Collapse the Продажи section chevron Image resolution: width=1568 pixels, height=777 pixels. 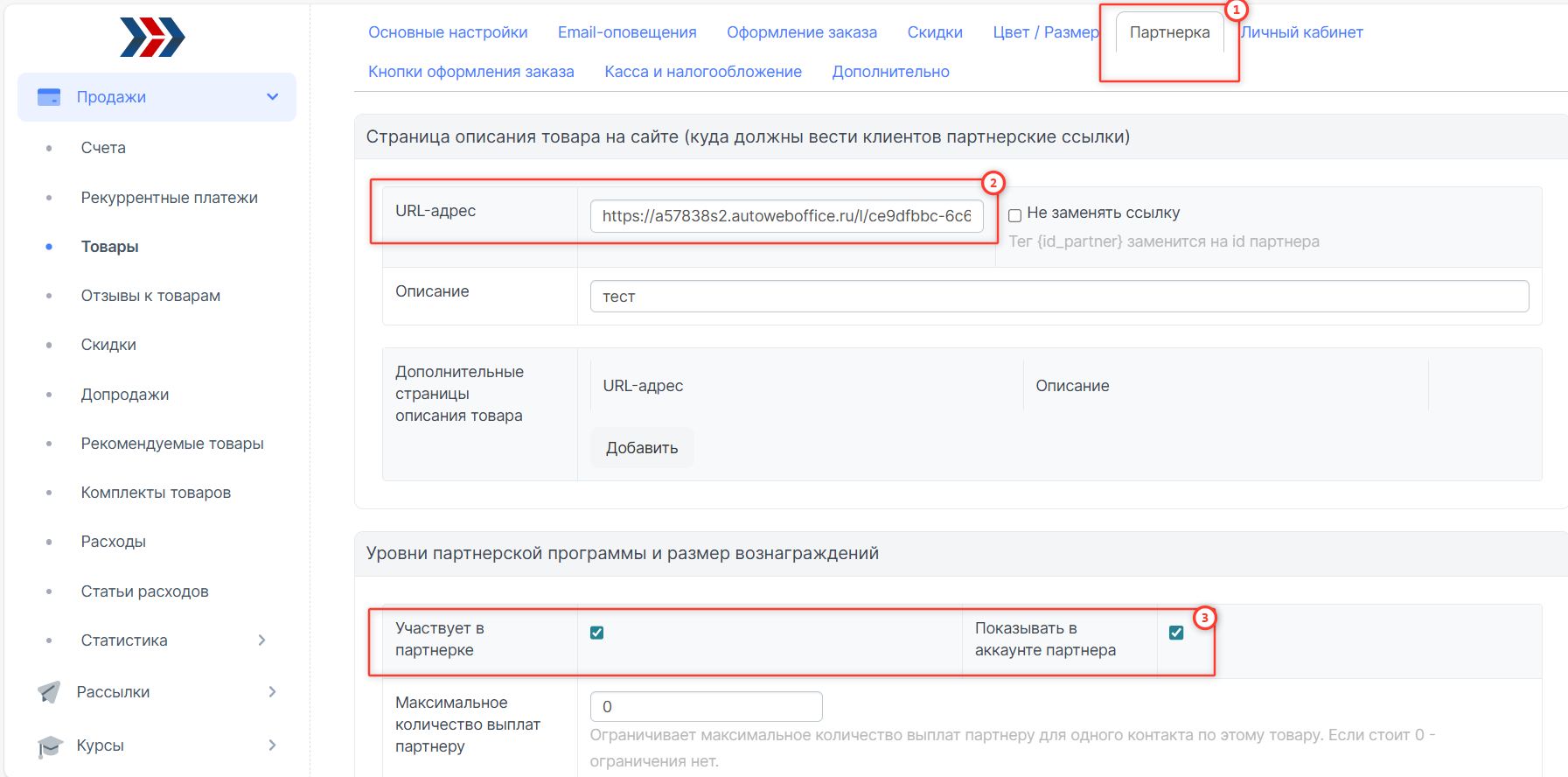click(272, 97)
